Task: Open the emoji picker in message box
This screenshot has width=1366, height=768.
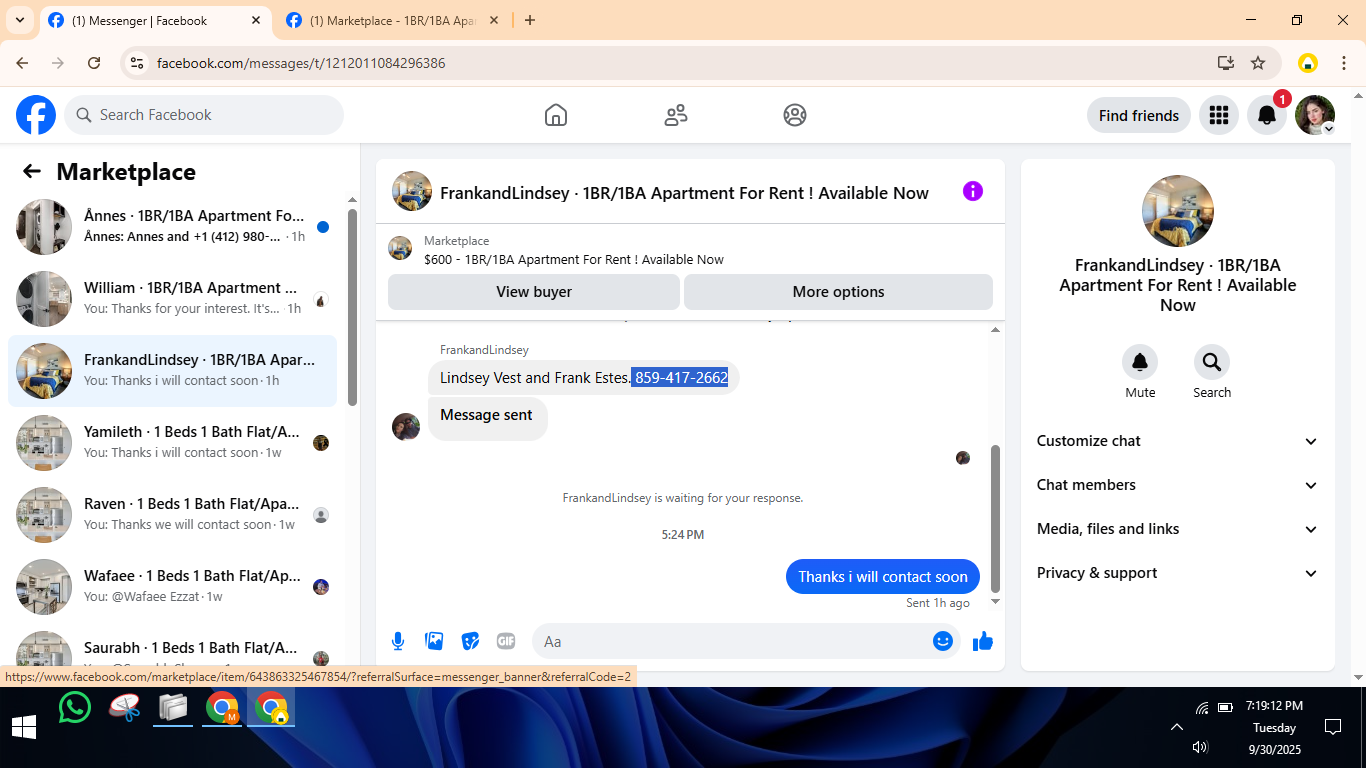Action: [x=943, y=641]
